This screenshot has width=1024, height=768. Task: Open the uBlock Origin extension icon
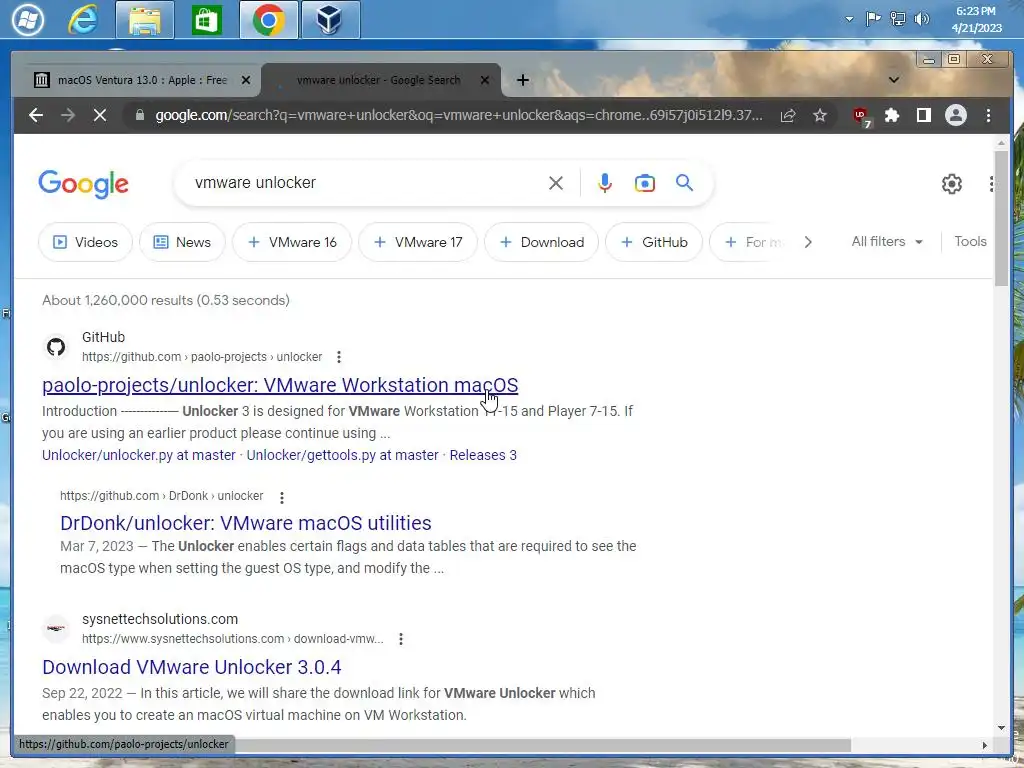[x=861, y=116]
